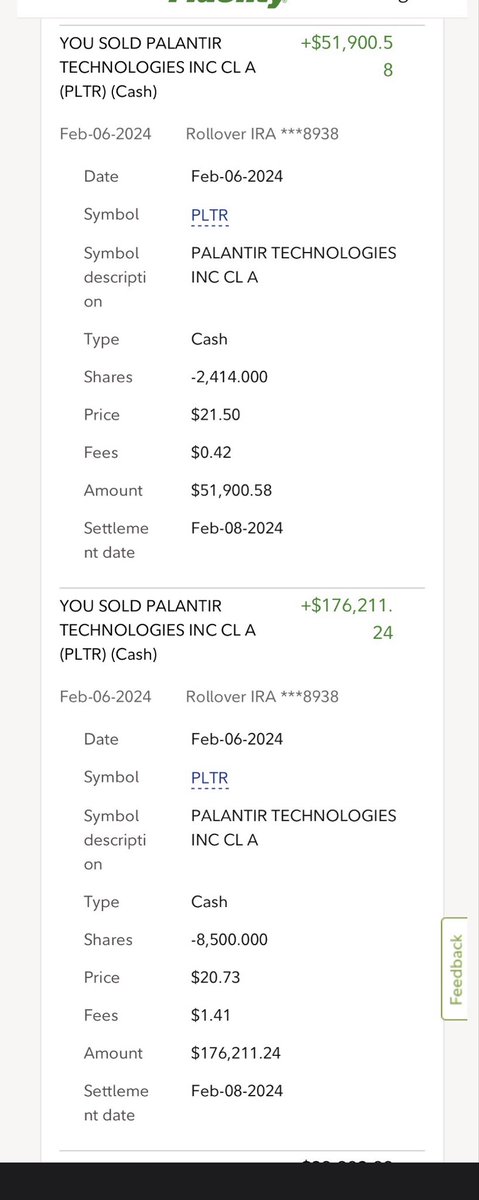479x1200 pixels.
Task: Tap the -8,500.000 shares value
Action: (229, 940)
